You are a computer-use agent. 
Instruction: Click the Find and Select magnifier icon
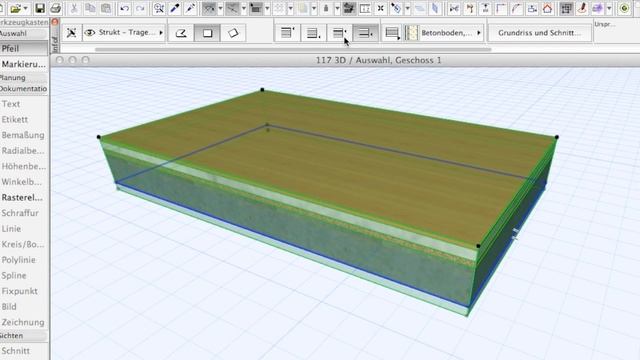(x=159, y=8)
